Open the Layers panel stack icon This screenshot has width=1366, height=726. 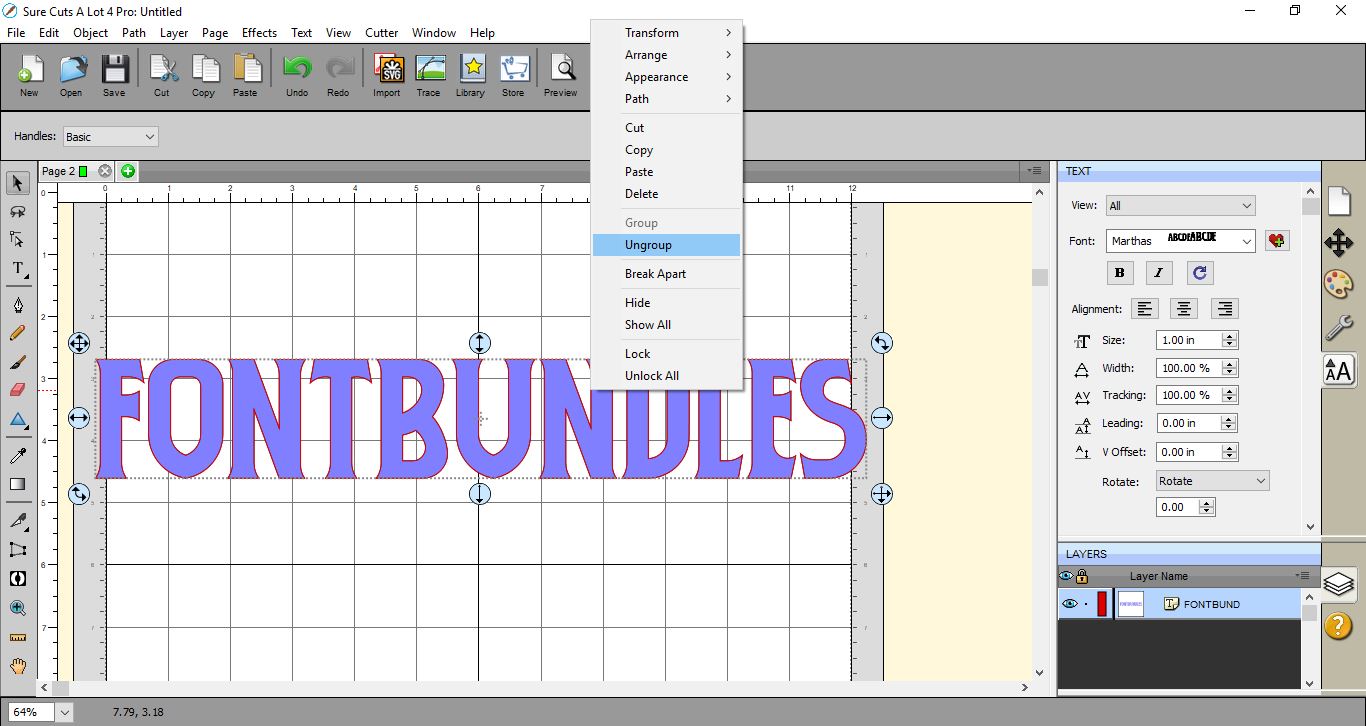click(1339, 583)
